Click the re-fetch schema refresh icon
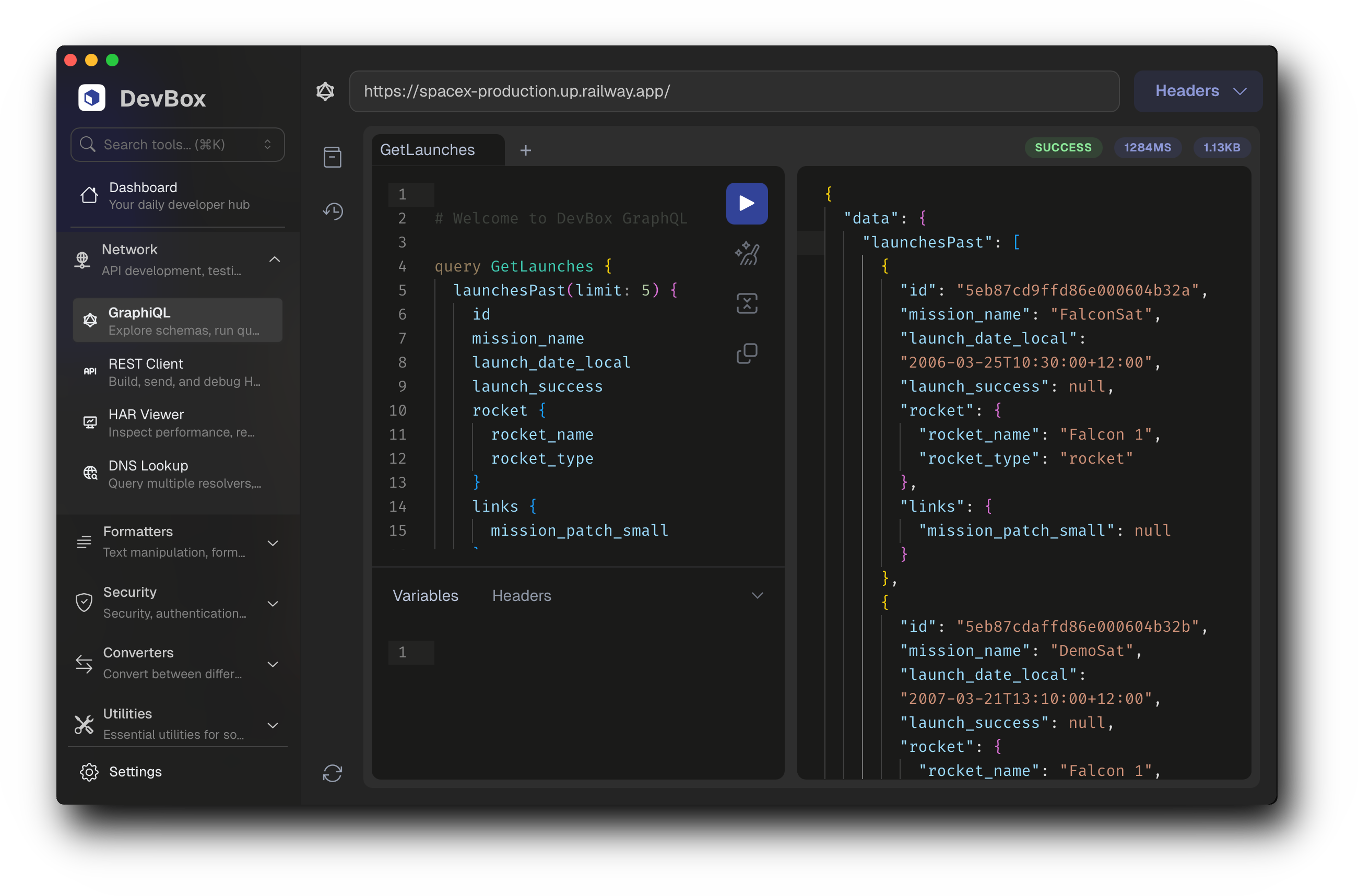 tap(333, 773)
